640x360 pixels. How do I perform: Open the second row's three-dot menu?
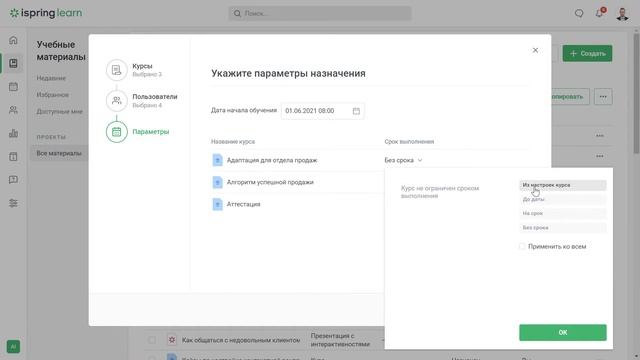tap(600, 156)
